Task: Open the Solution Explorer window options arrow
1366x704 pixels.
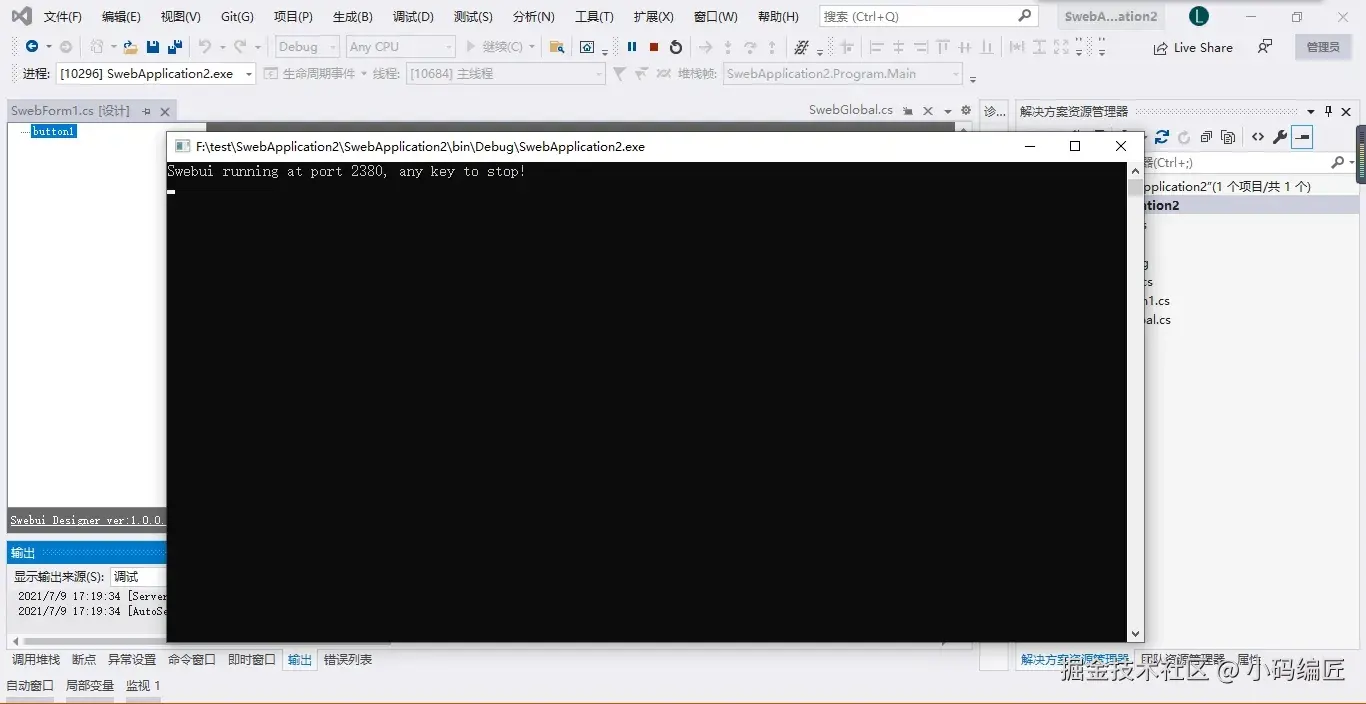Action: [x=1311, y=111]
